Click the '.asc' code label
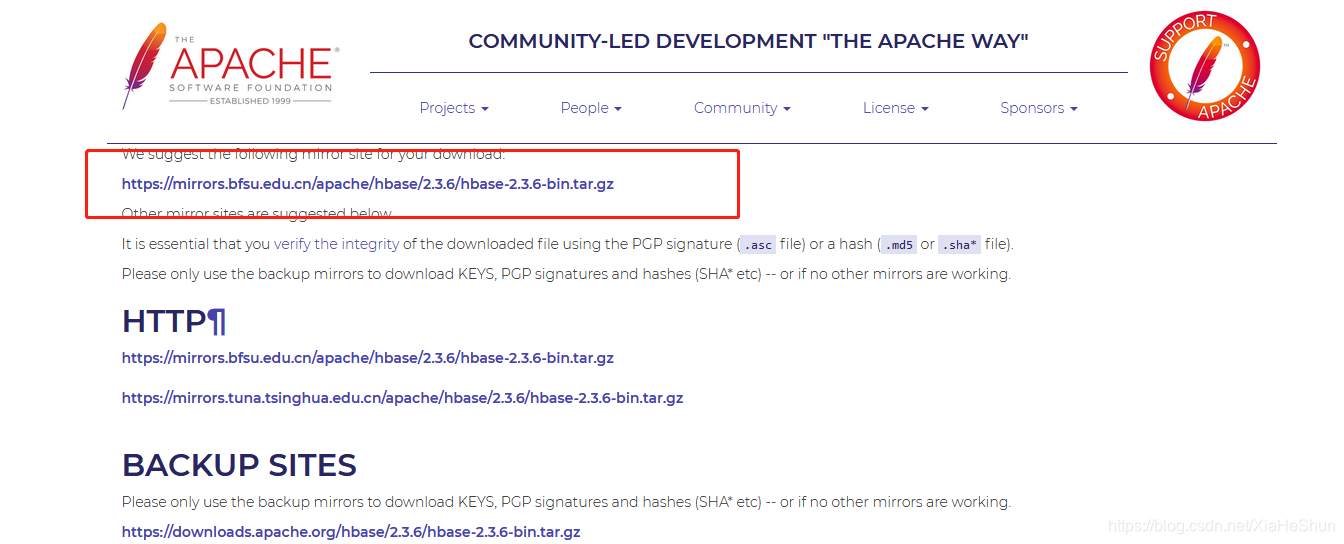Screen dimensions: 1344x544 coord(758,245)
